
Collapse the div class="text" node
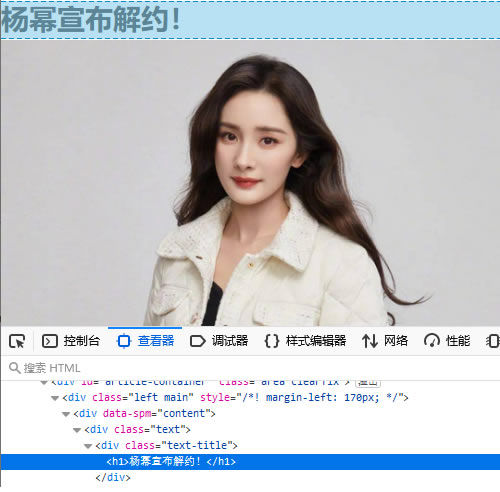coord(77,430)
